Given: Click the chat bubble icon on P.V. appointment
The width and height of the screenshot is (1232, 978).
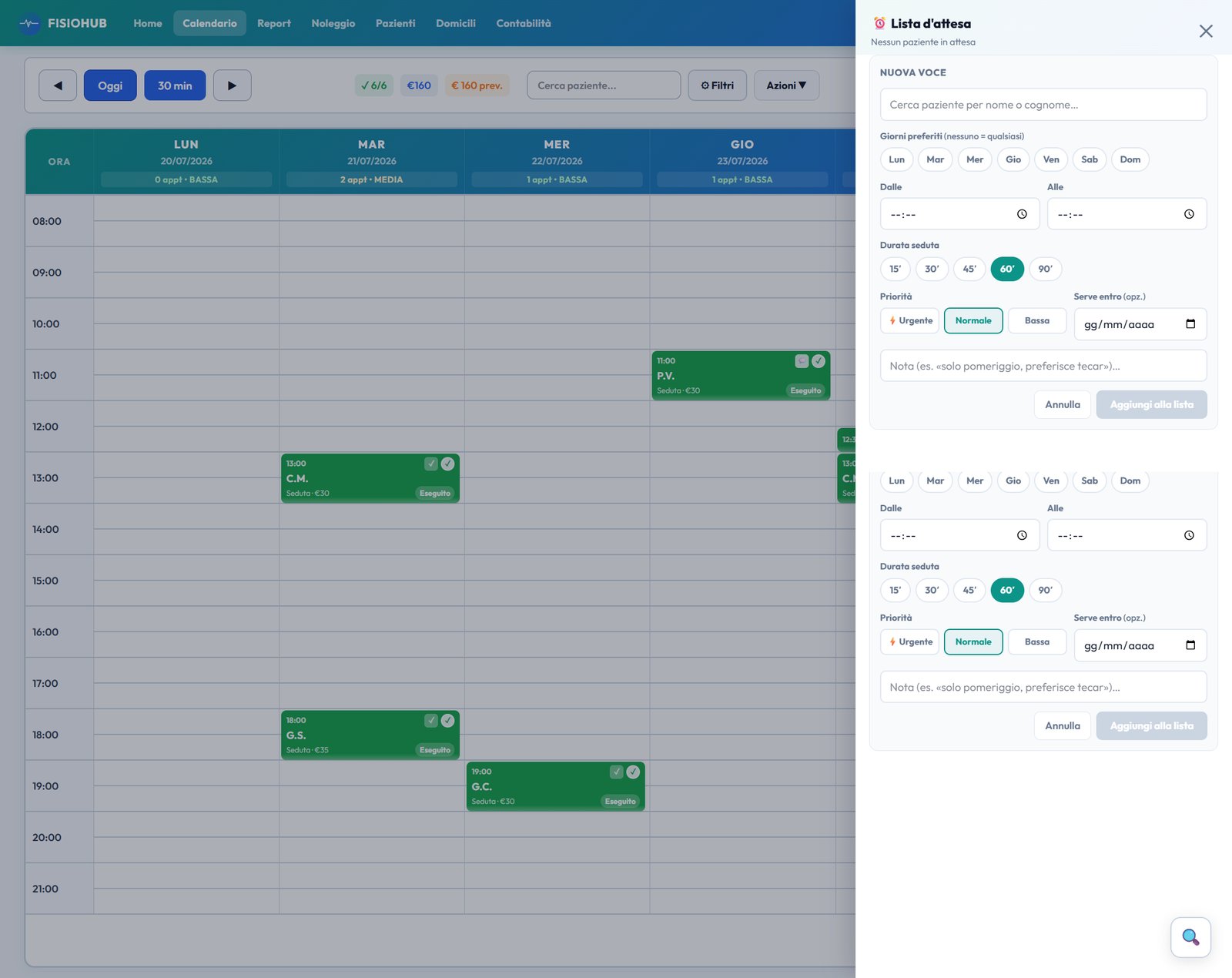Looking at the screenshot, I should pos(802,360).
